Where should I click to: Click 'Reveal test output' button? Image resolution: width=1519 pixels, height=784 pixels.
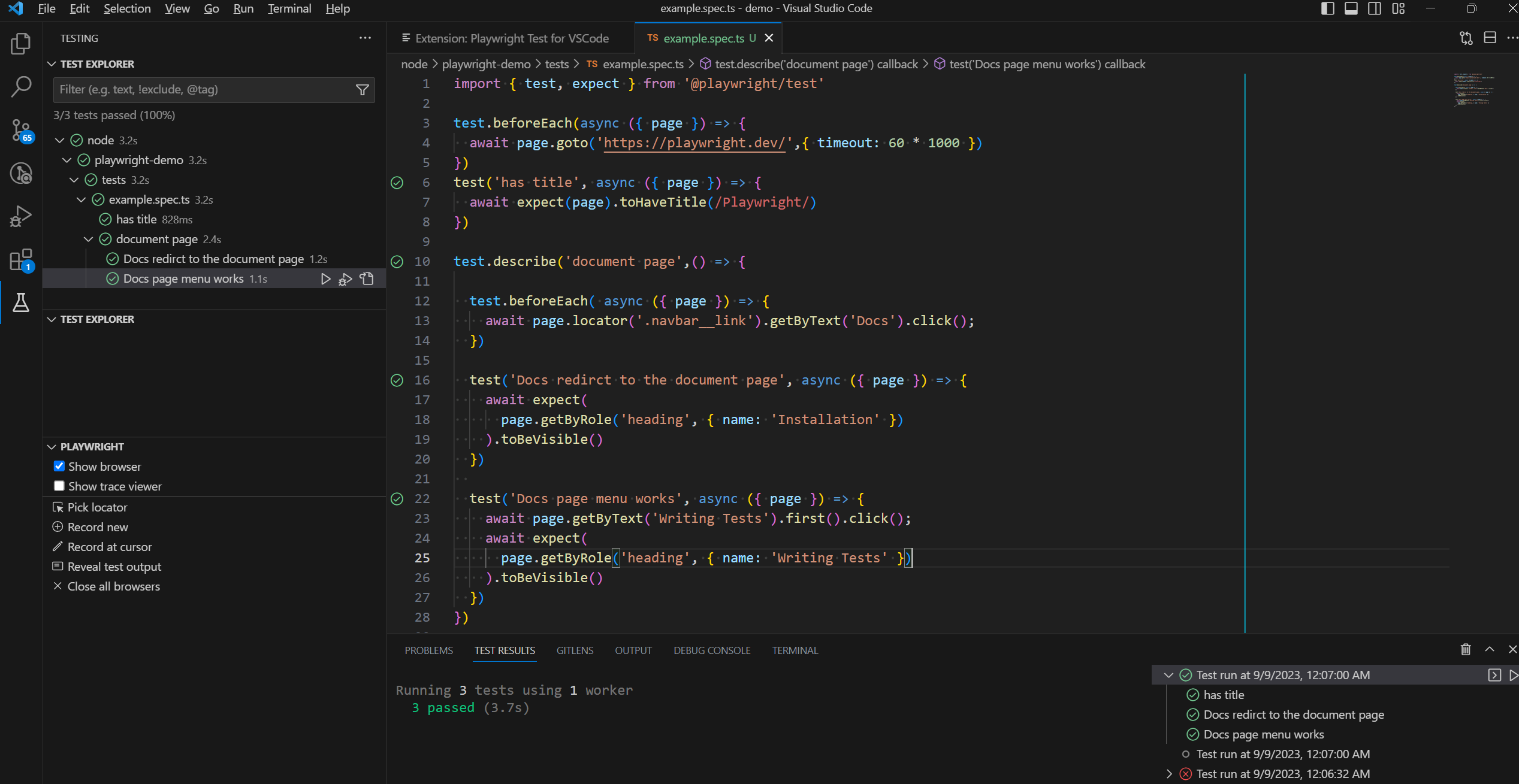114,566
